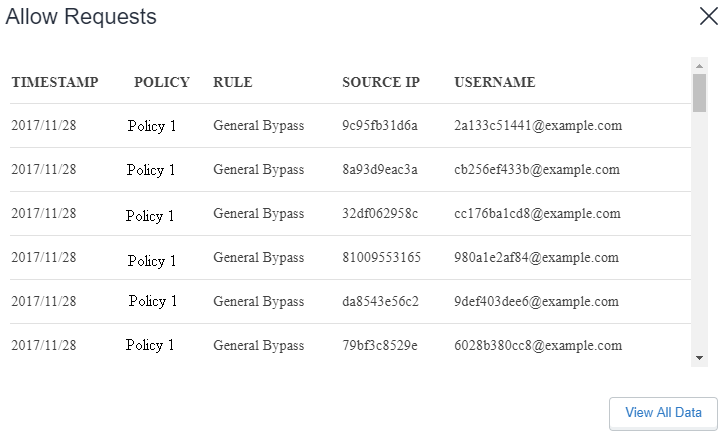Click Policy 1 in 79bf3c8529e row
725x437 pixels.
[x=150, y=345]
